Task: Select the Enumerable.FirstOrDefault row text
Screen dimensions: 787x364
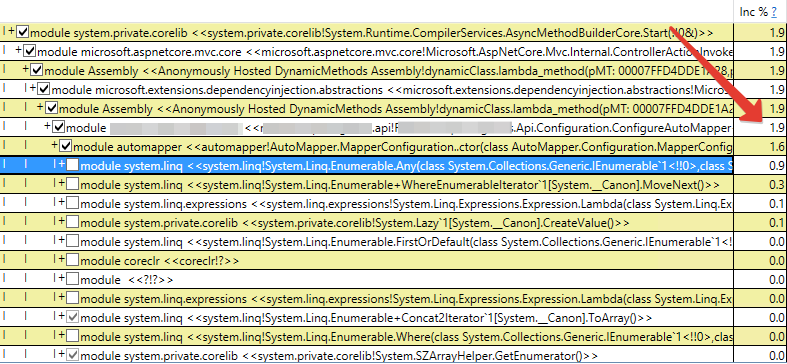Action: pyautogui.click(x=406, y=242)
